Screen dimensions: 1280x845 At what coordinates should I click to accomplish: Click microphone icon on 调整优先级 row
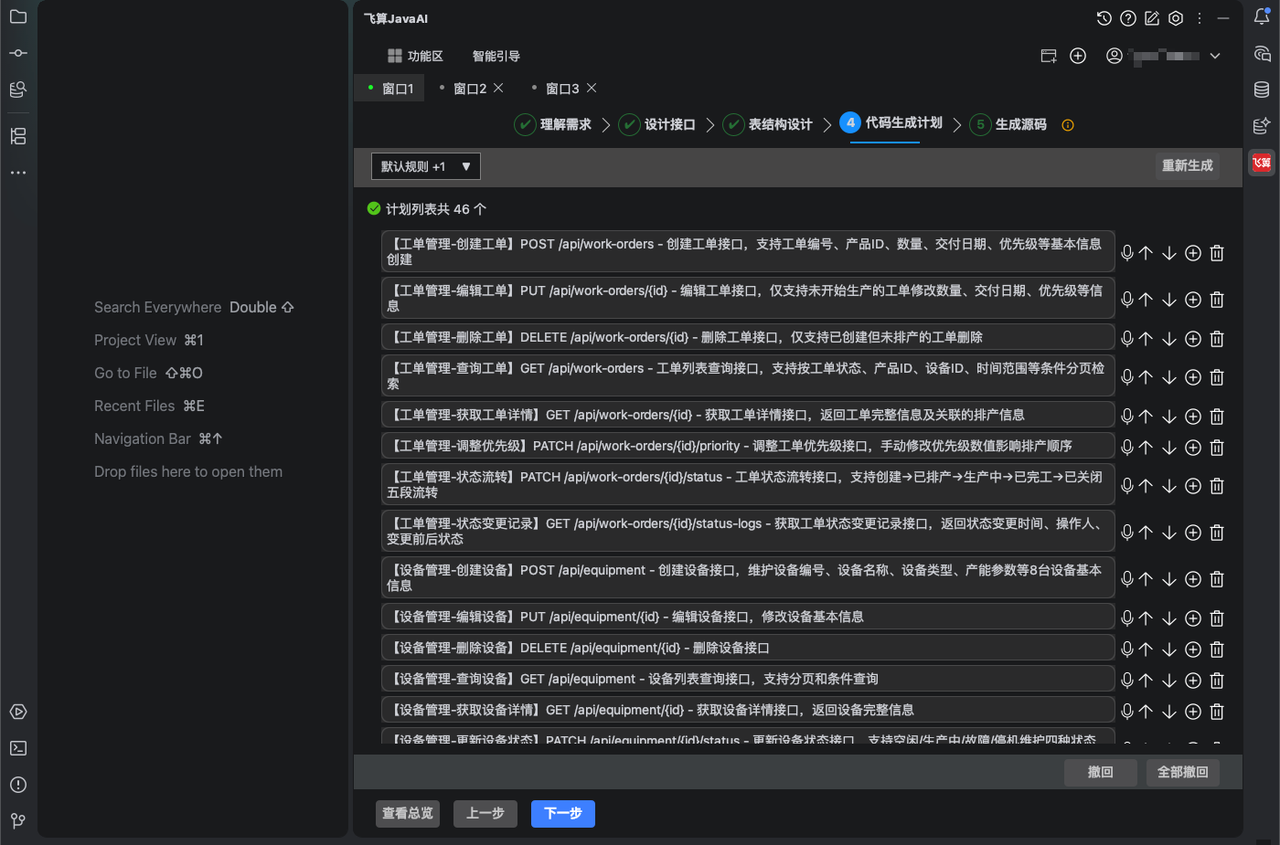tap(1127, 447)
